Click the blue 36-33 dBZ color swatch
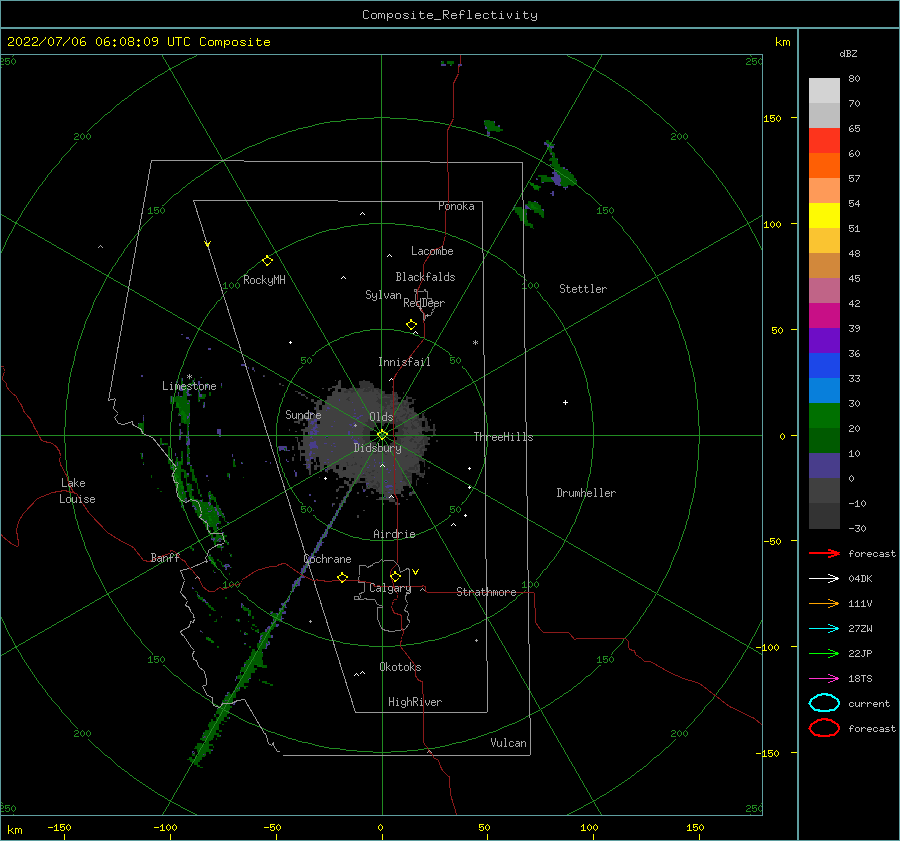 [824, 365]
